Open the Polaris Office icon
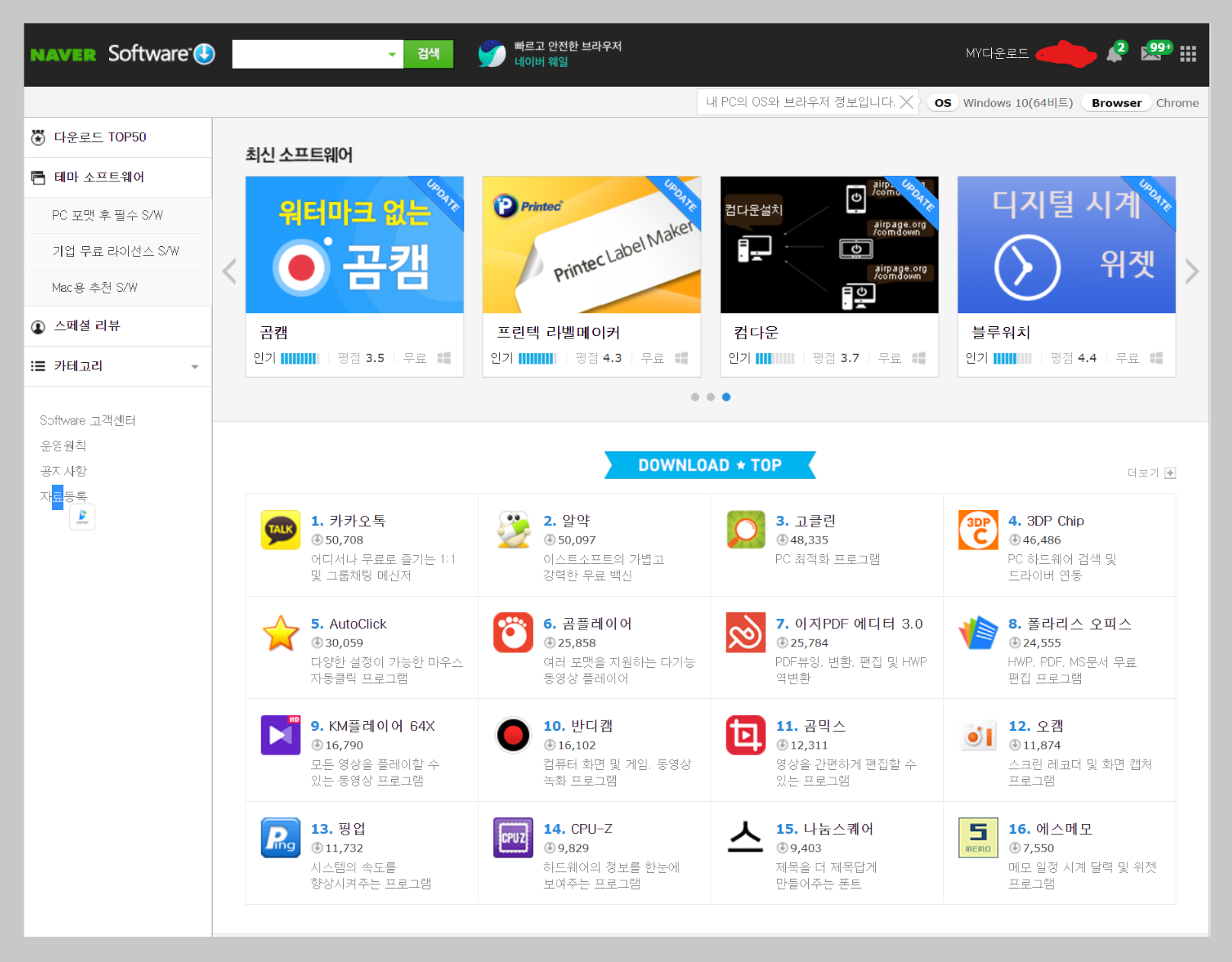The height and width of the screenshot is (962, 1232). click(978, 633)
